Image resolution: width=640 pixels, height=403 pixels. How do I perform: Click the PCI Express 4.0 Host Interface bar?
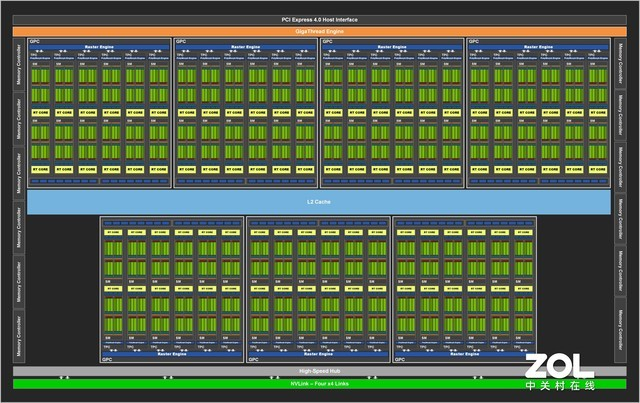(319, 20)
